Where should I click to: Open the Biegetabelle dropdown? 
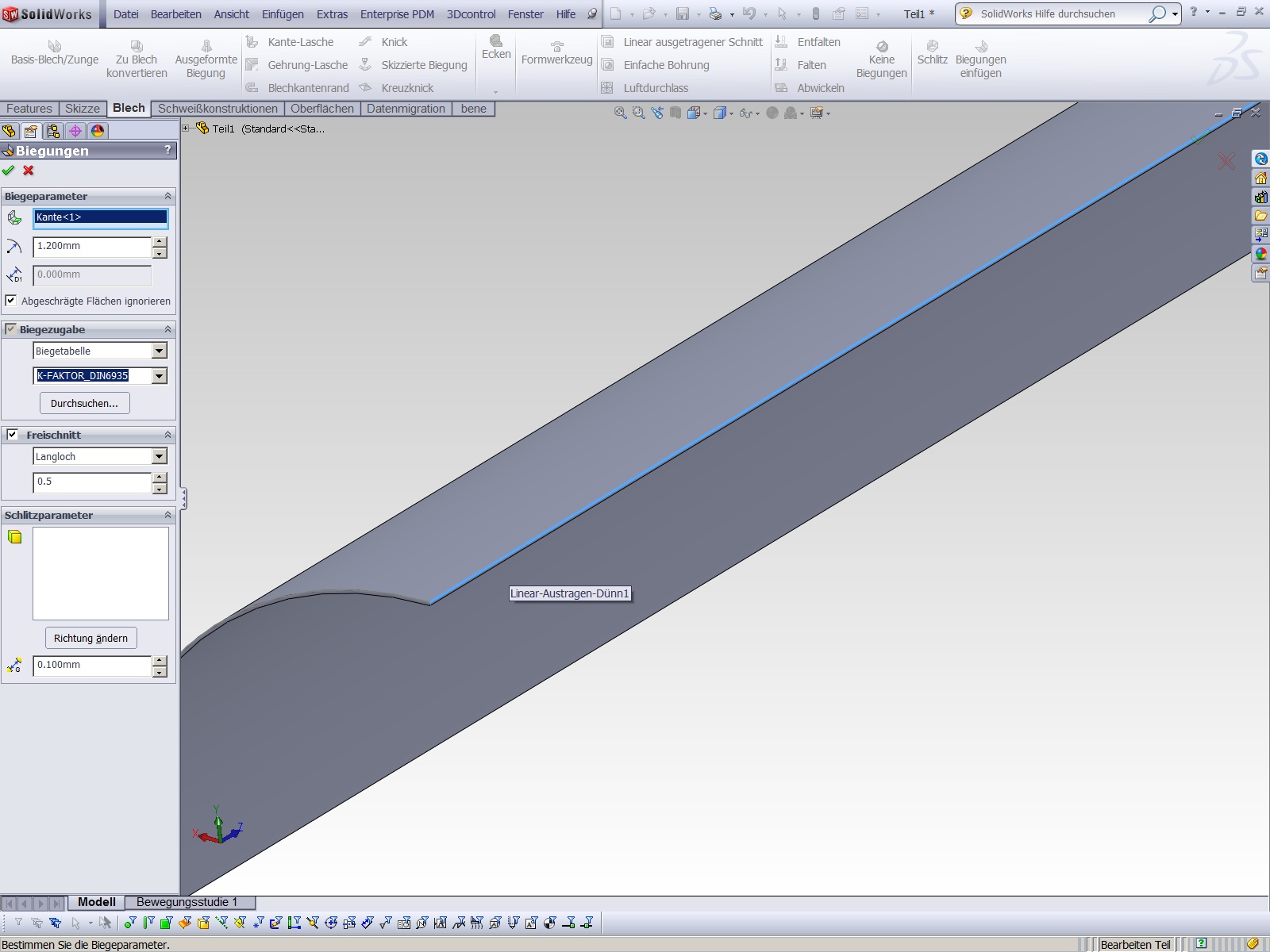160,351
